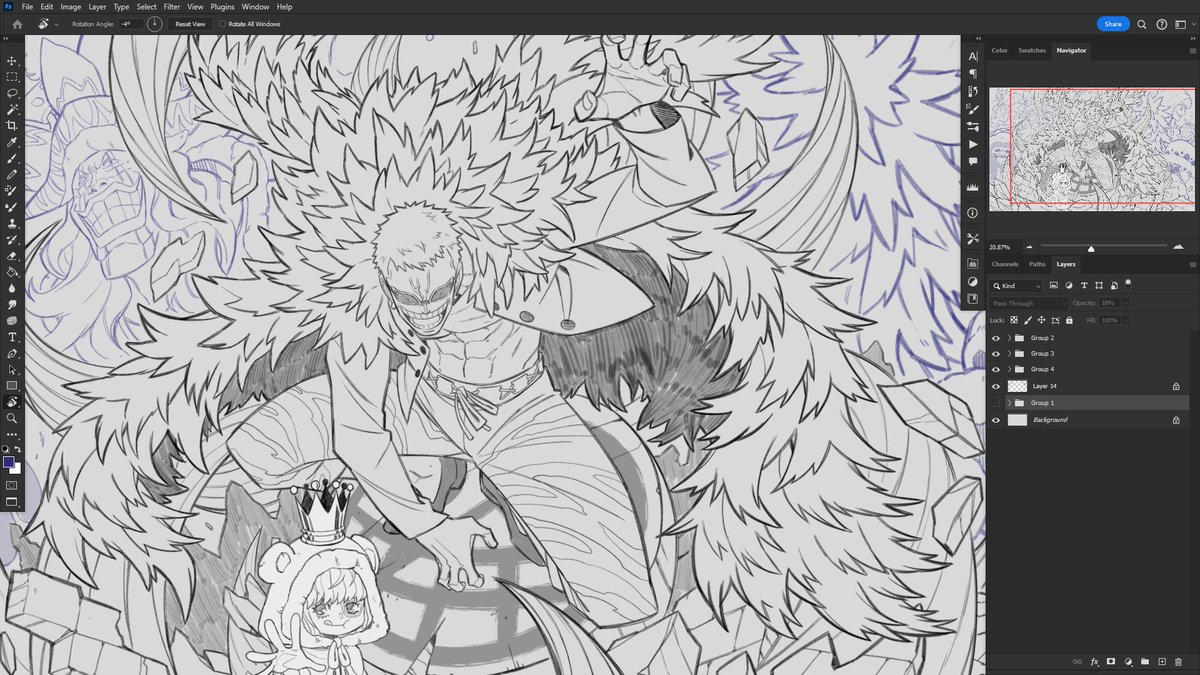Switch to the Channels tab
The image size is (1200, 675).
pyautogui.click(x=1005, y=264)
